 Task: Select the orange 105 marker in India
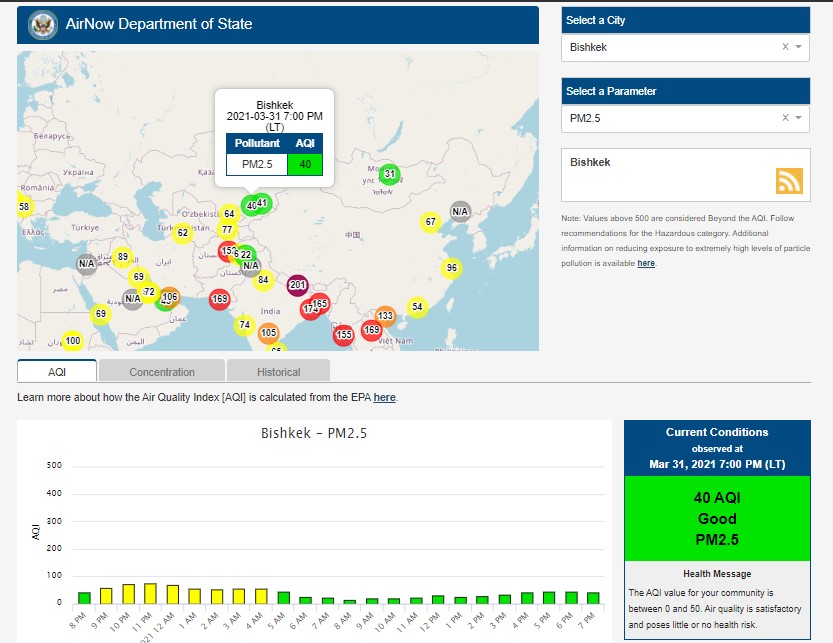point(268,333)
